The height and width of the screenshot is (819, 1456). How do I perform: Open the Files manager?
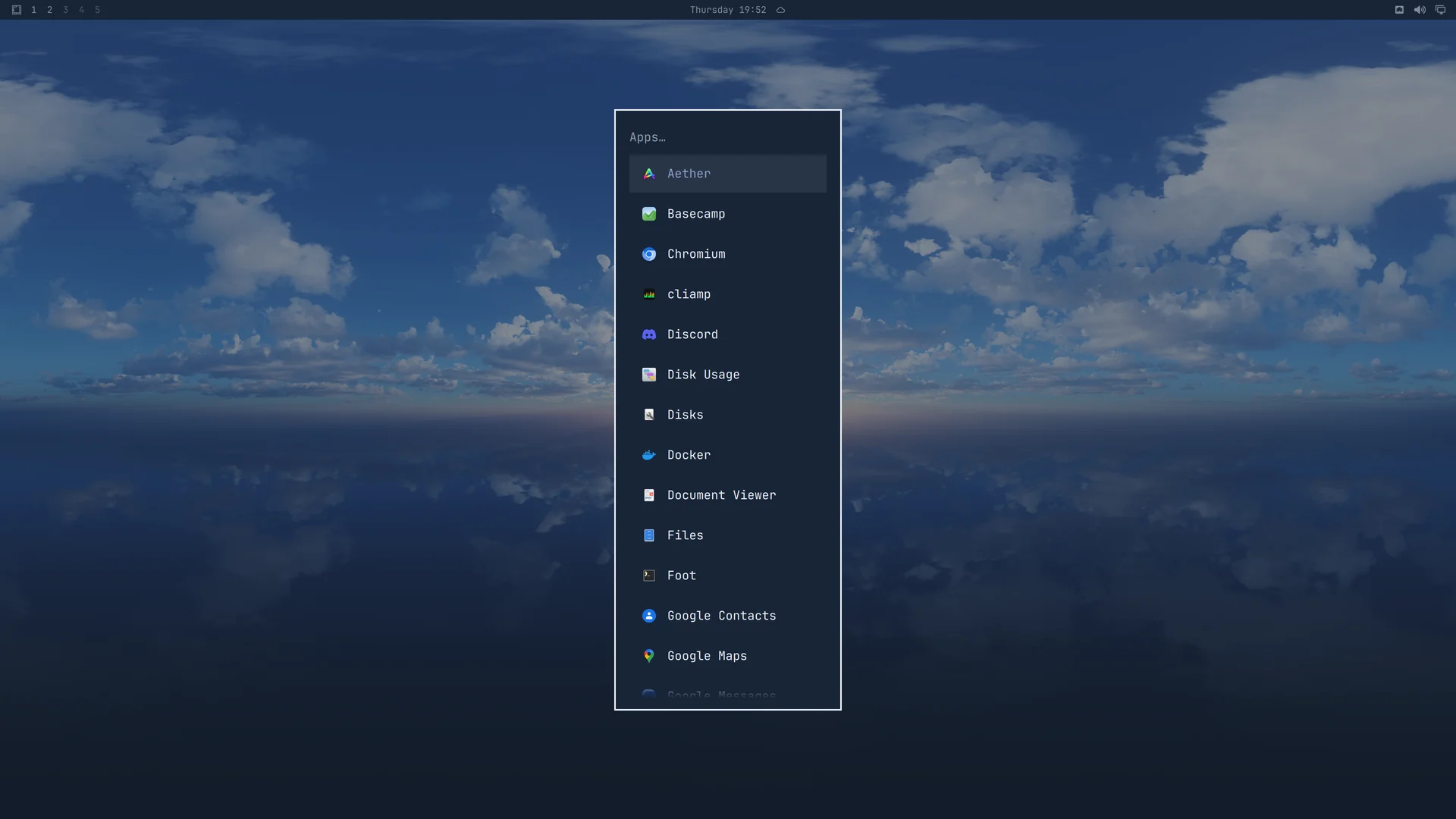727,535
